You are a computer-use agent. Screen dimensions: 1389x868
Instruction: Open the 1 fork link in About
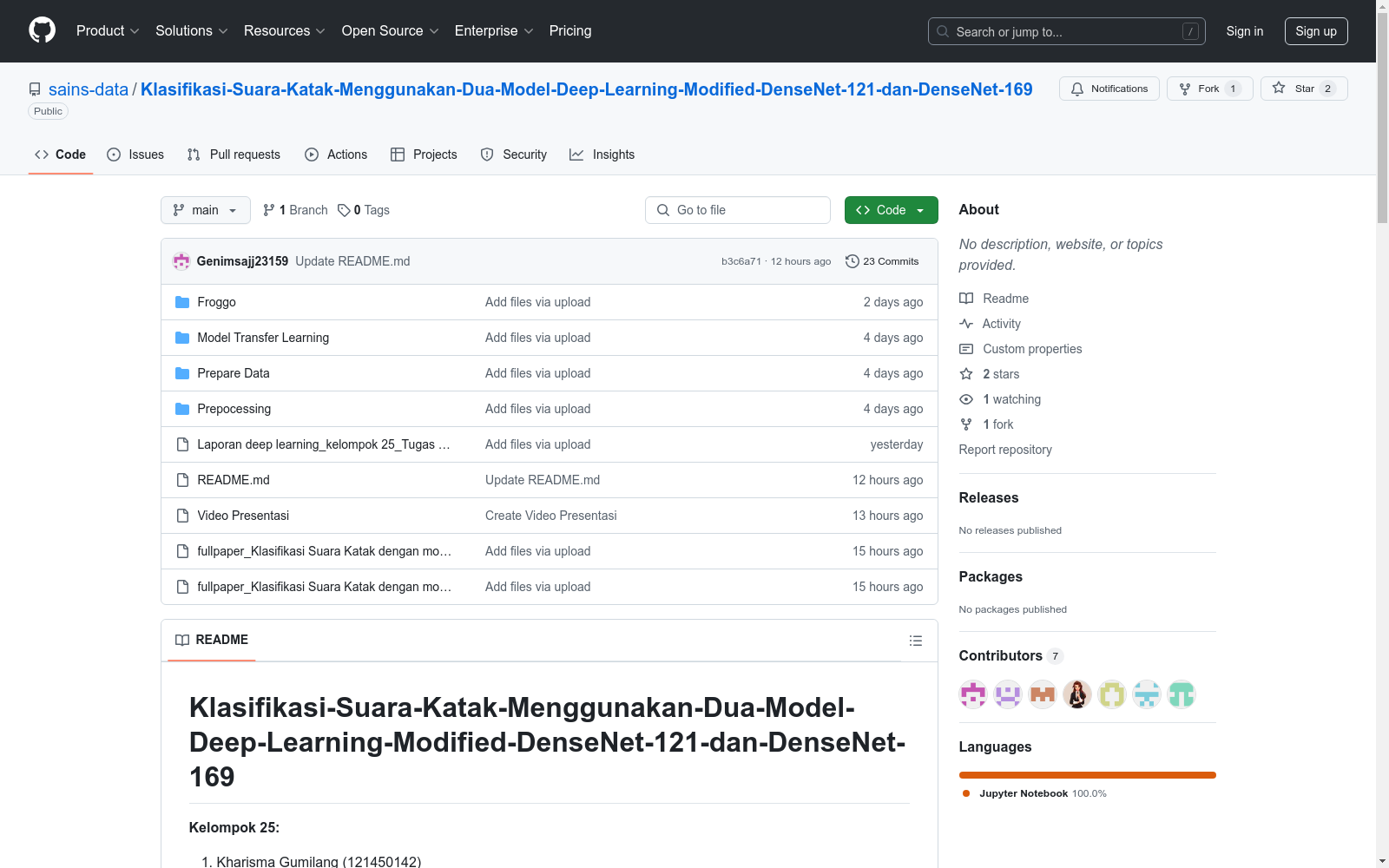pos(998,424)
